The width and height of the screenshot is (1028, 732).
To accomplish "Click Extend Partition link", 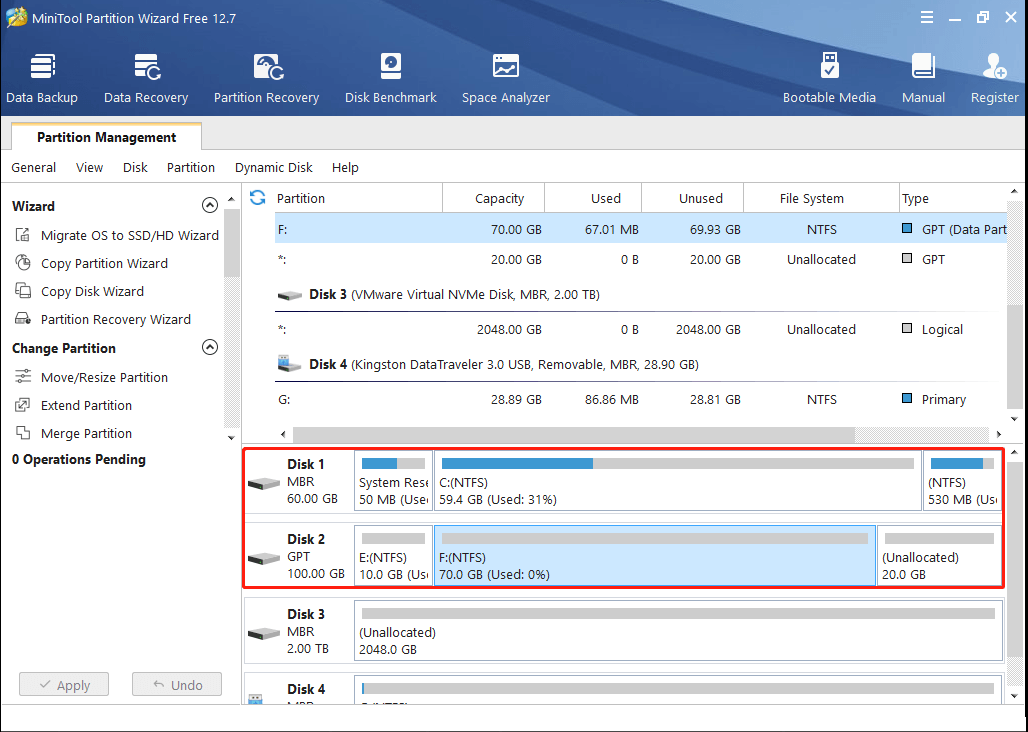I will pyautogui.click(x=87, y=406).
